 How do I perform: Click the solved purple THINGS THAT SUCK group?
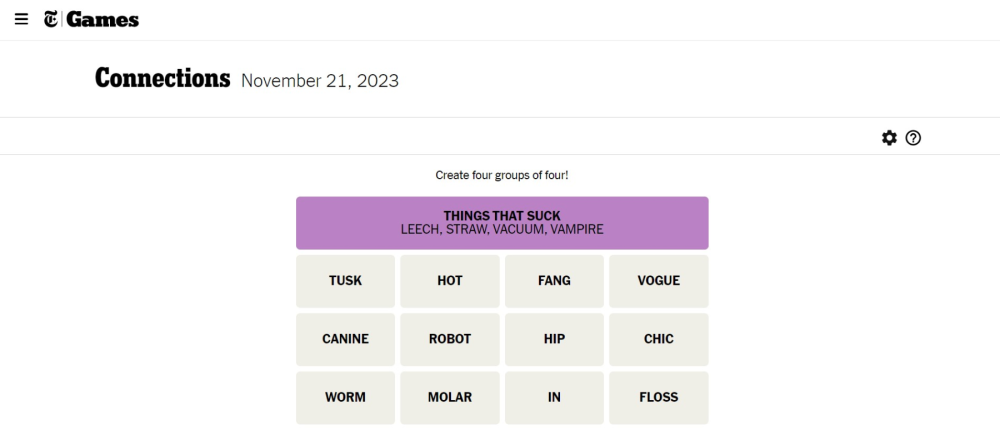click(502, 222)
